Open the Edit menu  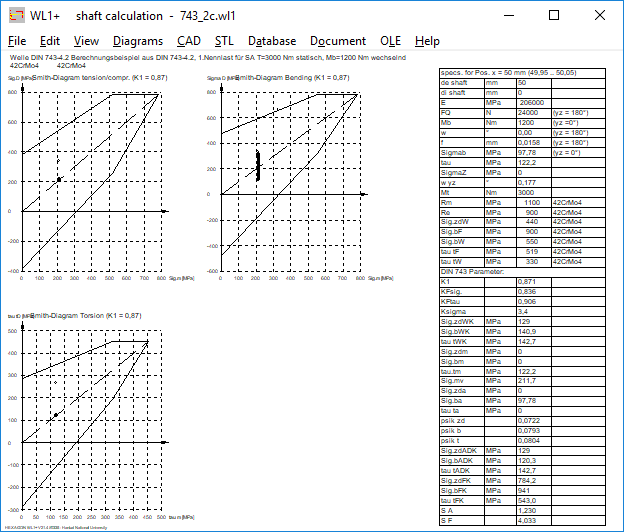50,41
